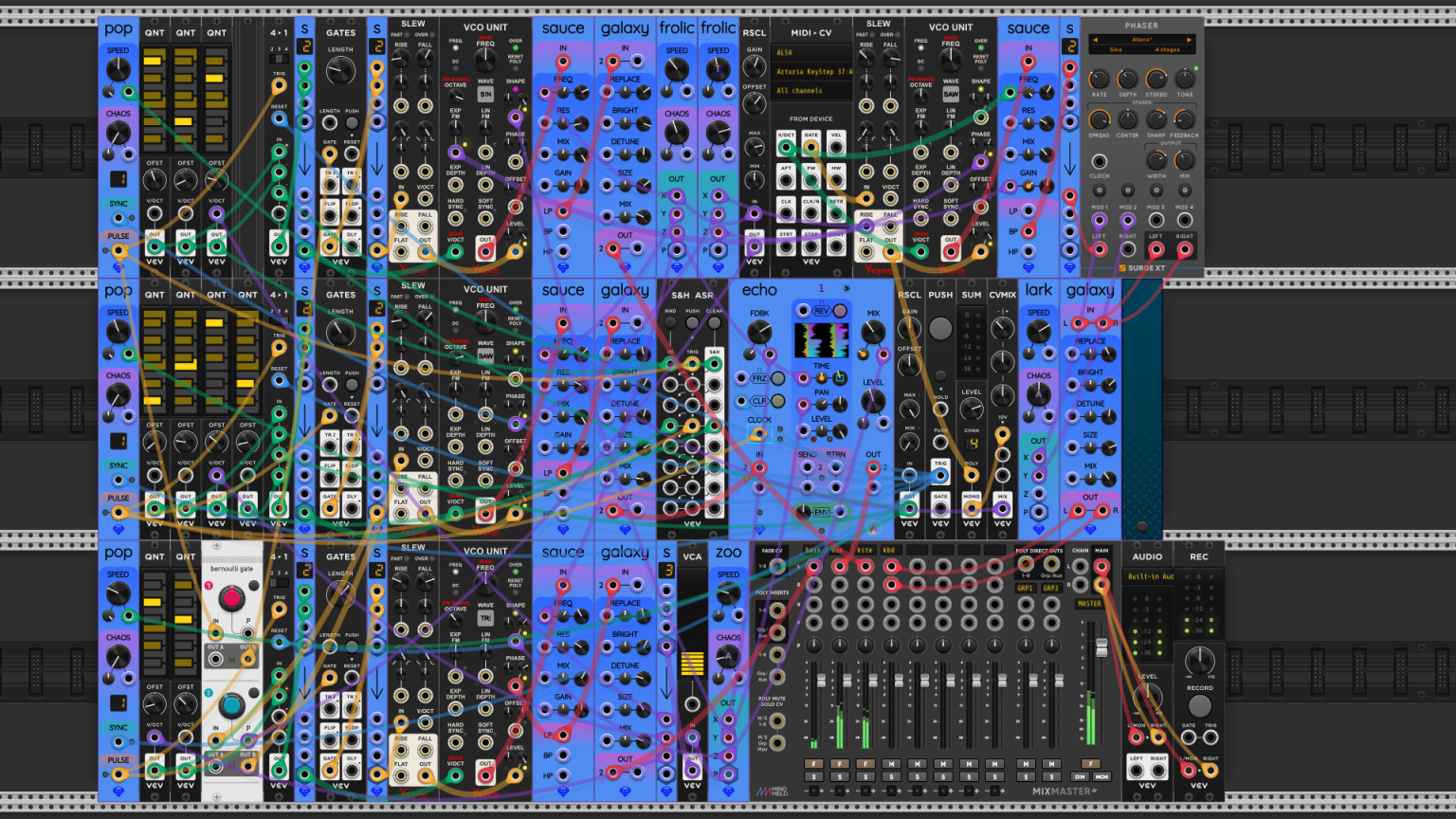Click the CLEAR button on S&H ASR
This screenshot has height=819, width=1456.
pos(715,322)
